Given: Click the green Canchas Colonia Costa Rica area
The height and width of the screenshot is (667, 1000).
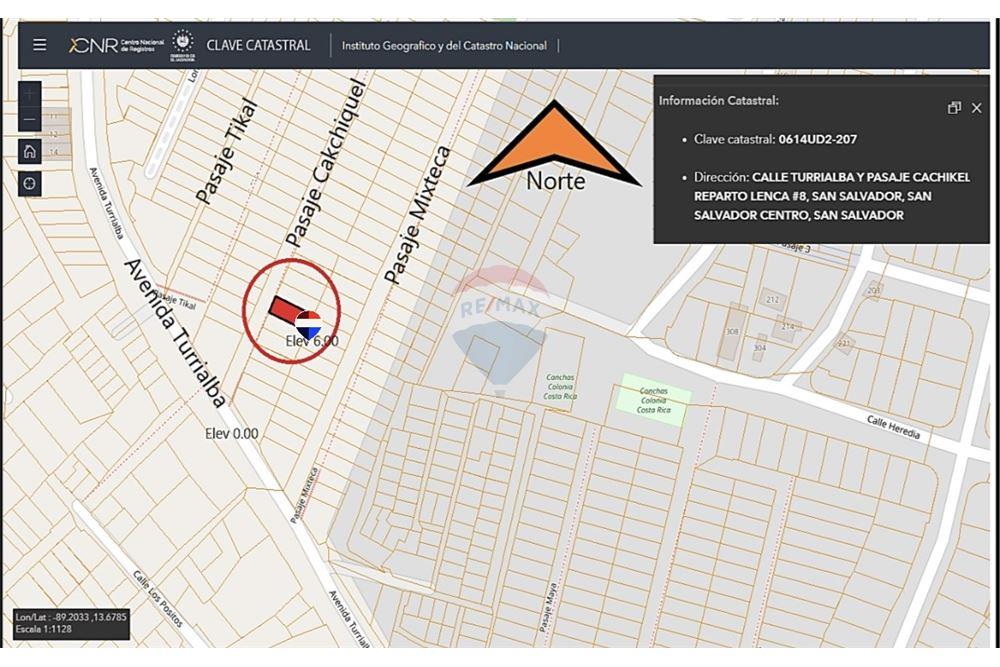Looking at the screenshot, I should [654, 400].
